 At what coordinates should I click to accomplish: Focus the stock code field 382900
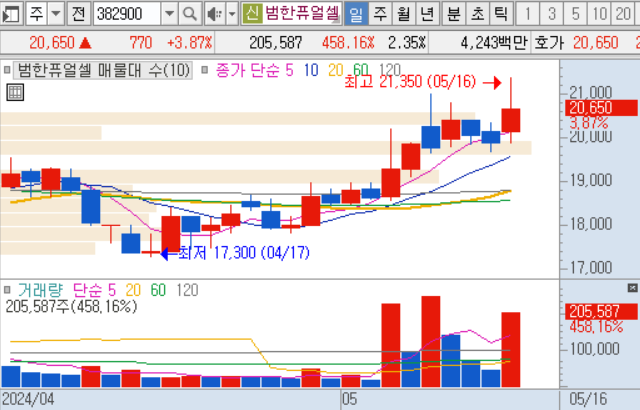[x=127, y=14]
